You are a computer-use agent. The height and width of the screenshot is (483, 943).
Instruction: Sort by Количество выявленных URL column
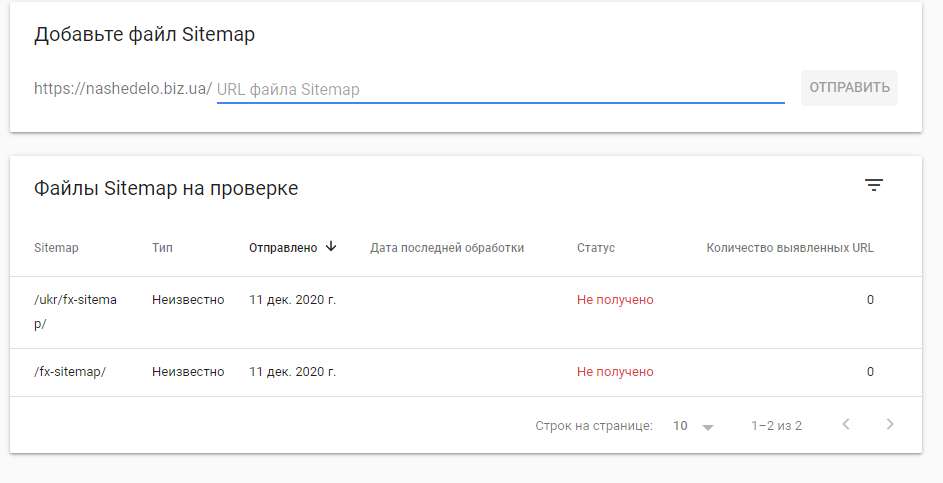click(790, 248)
